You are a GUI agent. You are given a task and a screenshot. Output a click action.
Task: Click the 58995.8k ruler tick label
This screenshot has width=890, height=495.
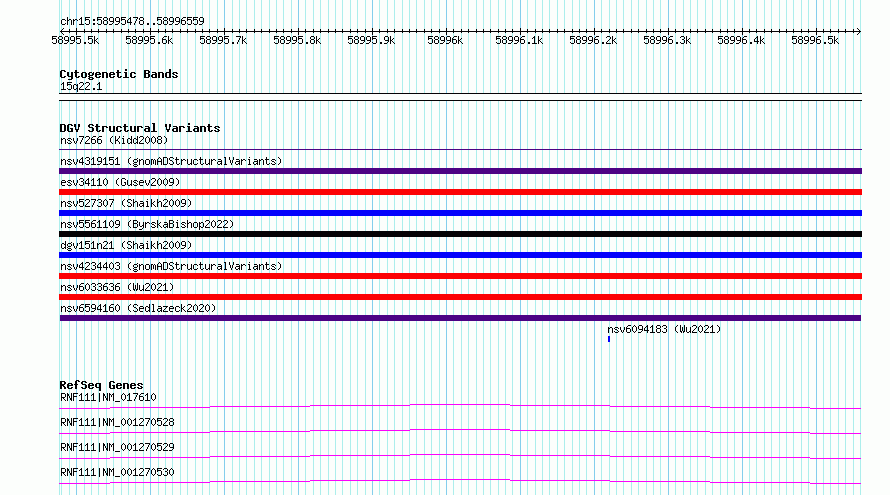297,40
